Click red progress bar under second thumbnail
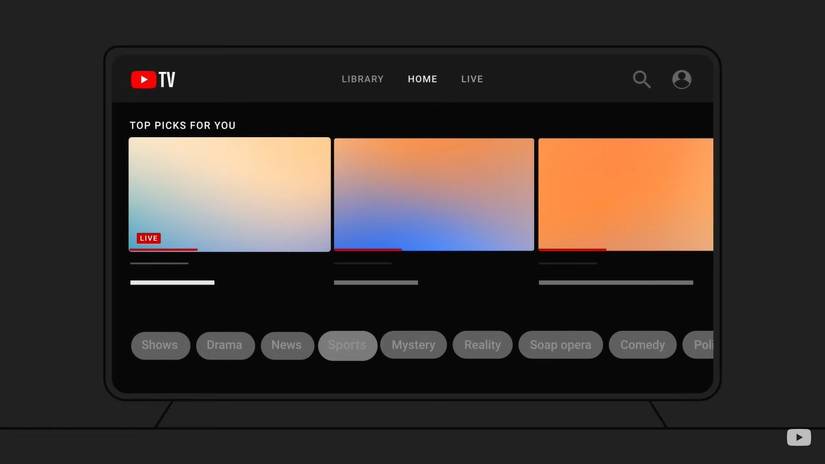The image size is (825, 464). coord(368,250)
